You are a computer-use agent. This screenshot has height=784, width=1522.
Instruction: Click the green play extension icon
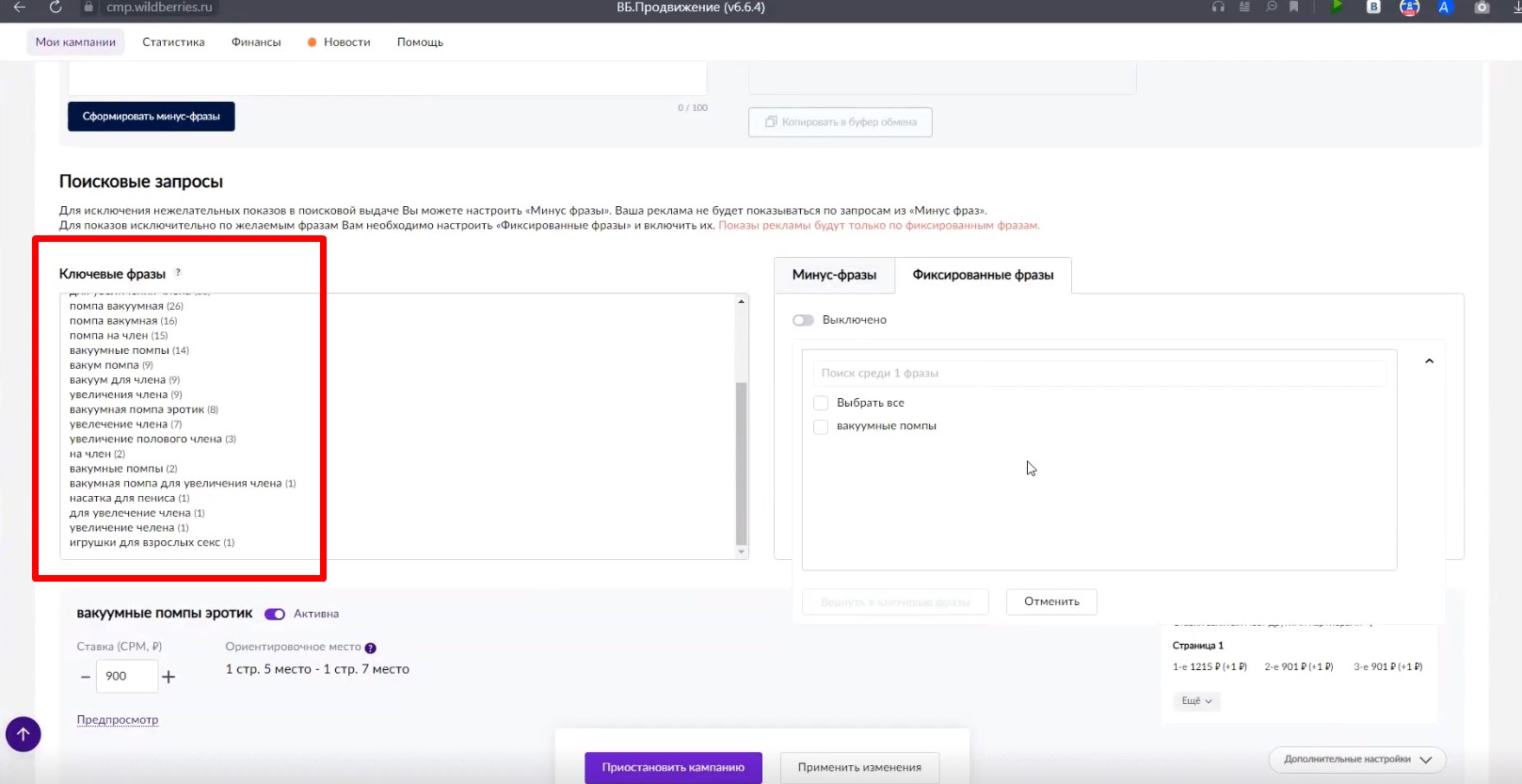tap(1337, 8)
